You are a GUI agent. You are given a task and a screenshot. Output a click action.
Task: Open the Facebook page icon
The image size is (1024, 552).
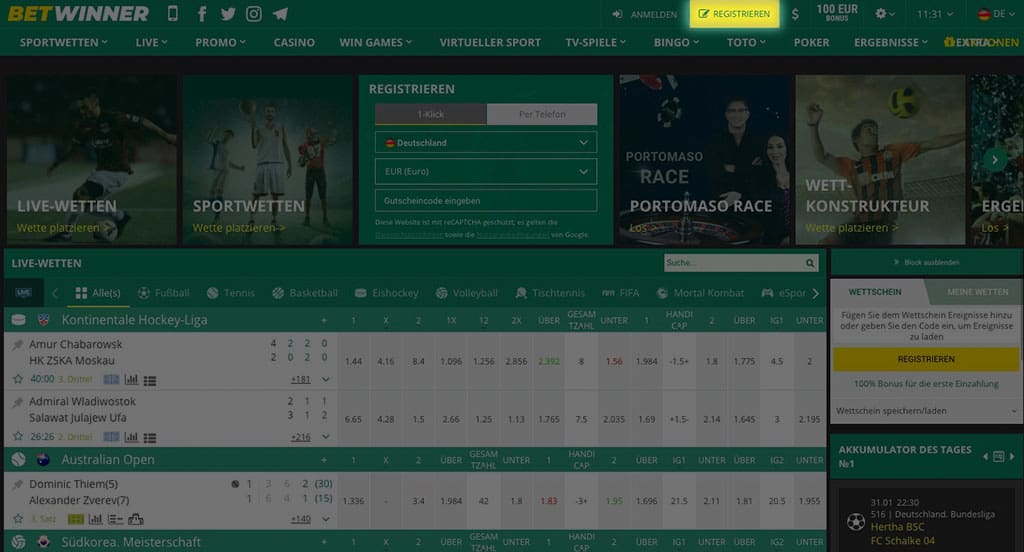202,14
